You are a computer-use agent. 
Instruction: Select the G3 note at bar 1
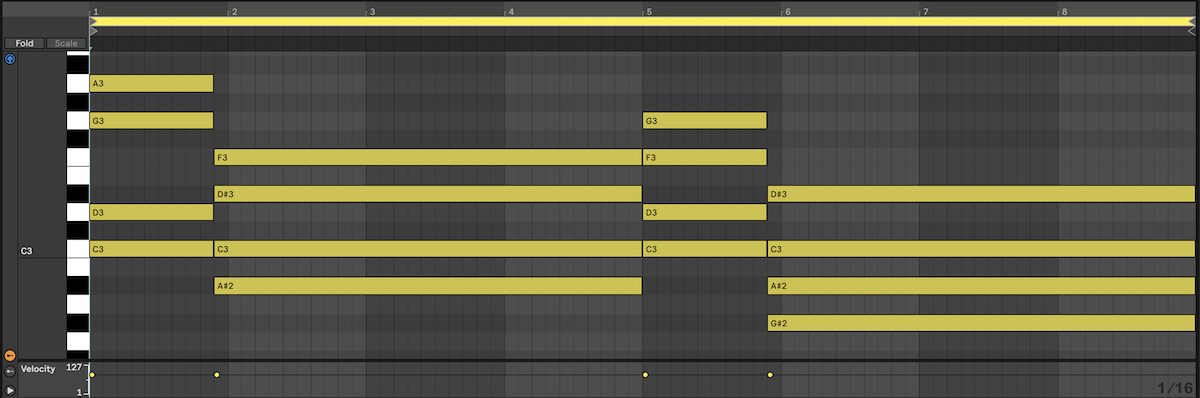tap(151, 120)
